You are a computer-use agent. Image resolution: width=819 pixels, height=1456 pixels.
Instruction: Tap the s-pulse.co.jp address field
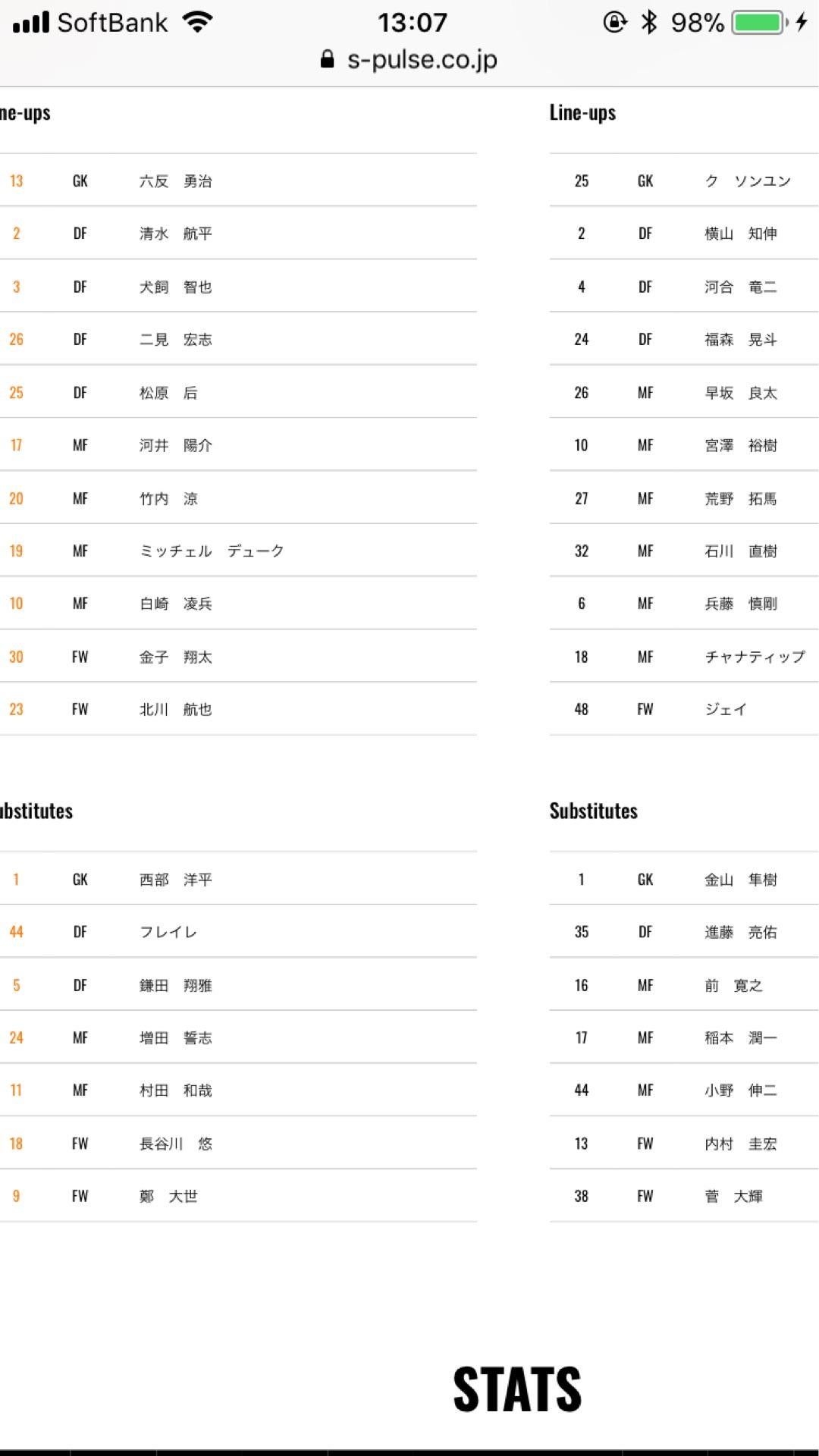point(422,60)
